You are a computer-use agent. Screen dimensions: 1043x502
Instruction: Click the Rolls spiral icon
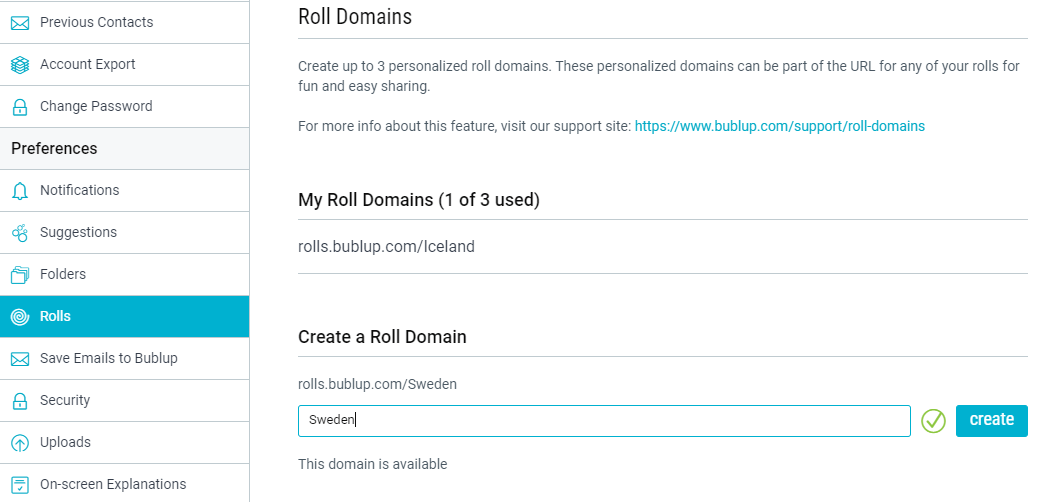coord(20,316)
